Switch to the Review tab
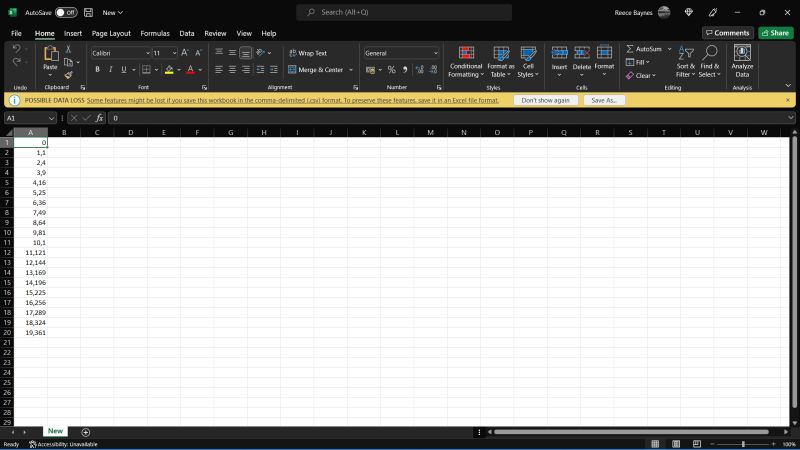The height and width of the screenshot is (450, 800). tap(215, 33)
